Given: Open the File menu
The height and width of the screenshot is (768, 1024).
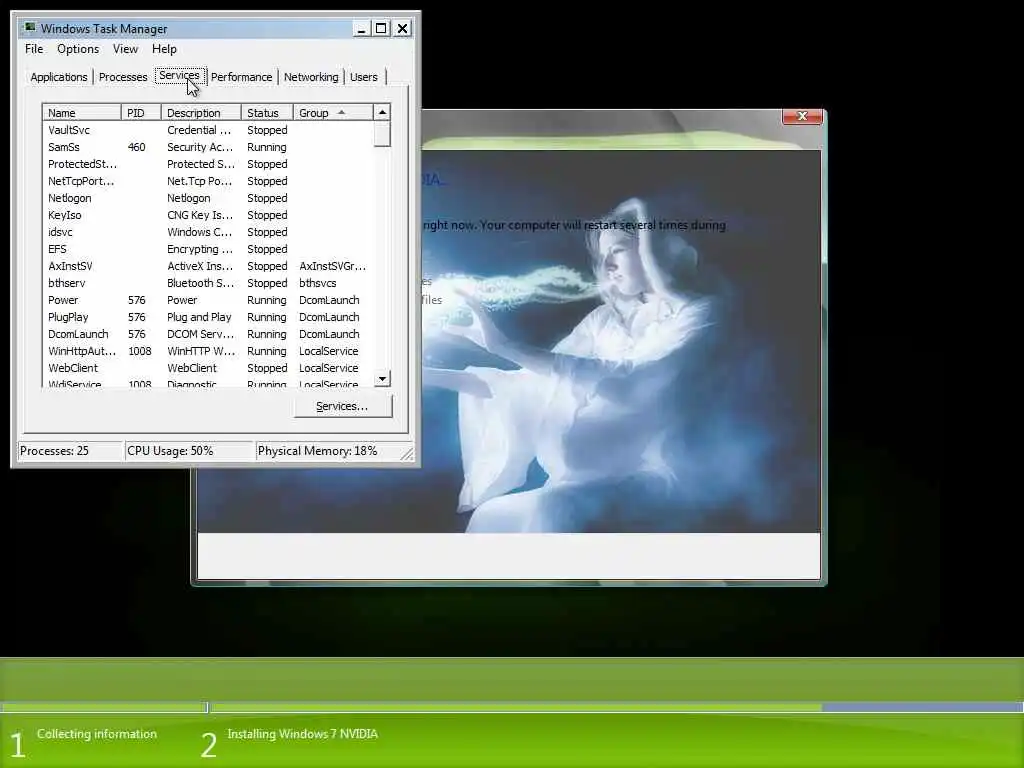Looking at the screenshot, I should 34,49.
